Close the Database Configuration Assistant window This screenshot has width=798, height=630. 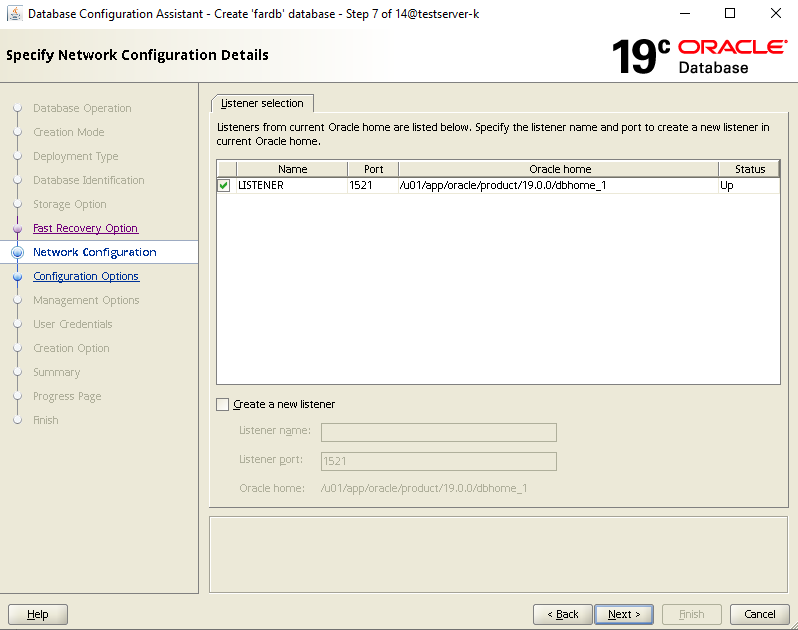pos(776,13)
